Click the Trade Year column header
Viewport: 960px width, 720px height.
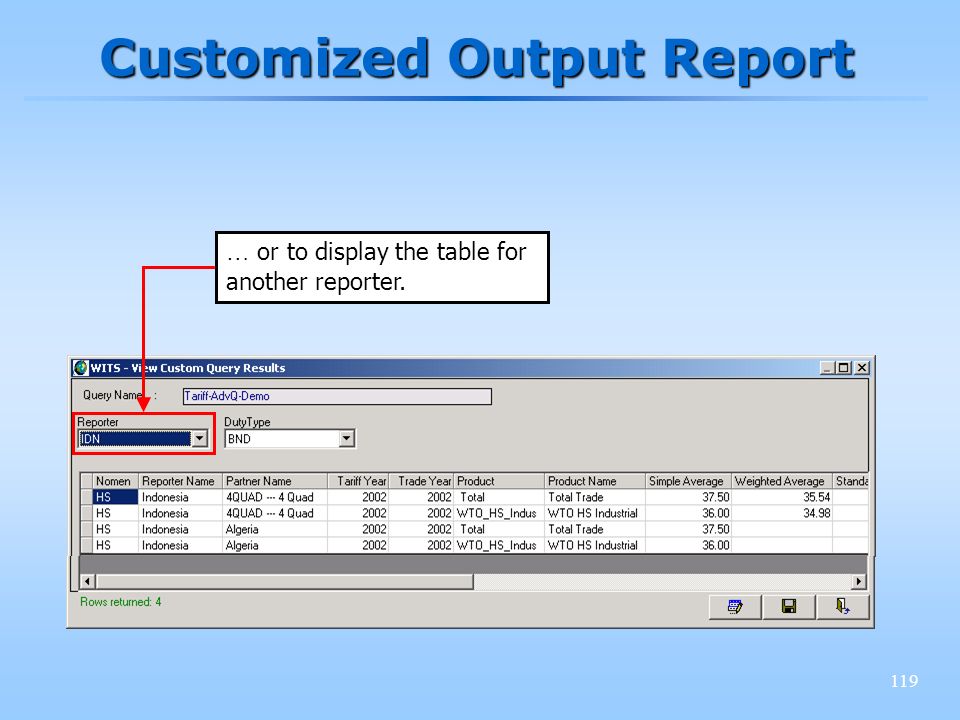(422, 481)
